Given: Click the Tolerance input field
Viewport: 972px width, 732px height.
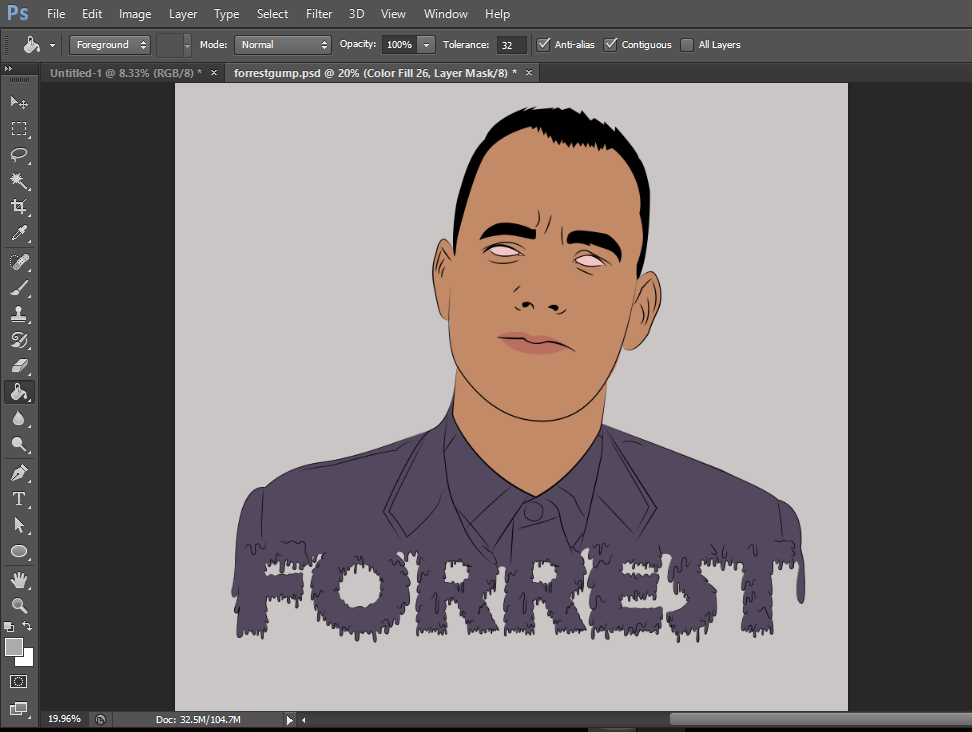Looking at the screenshot, I should pos(511,45).
